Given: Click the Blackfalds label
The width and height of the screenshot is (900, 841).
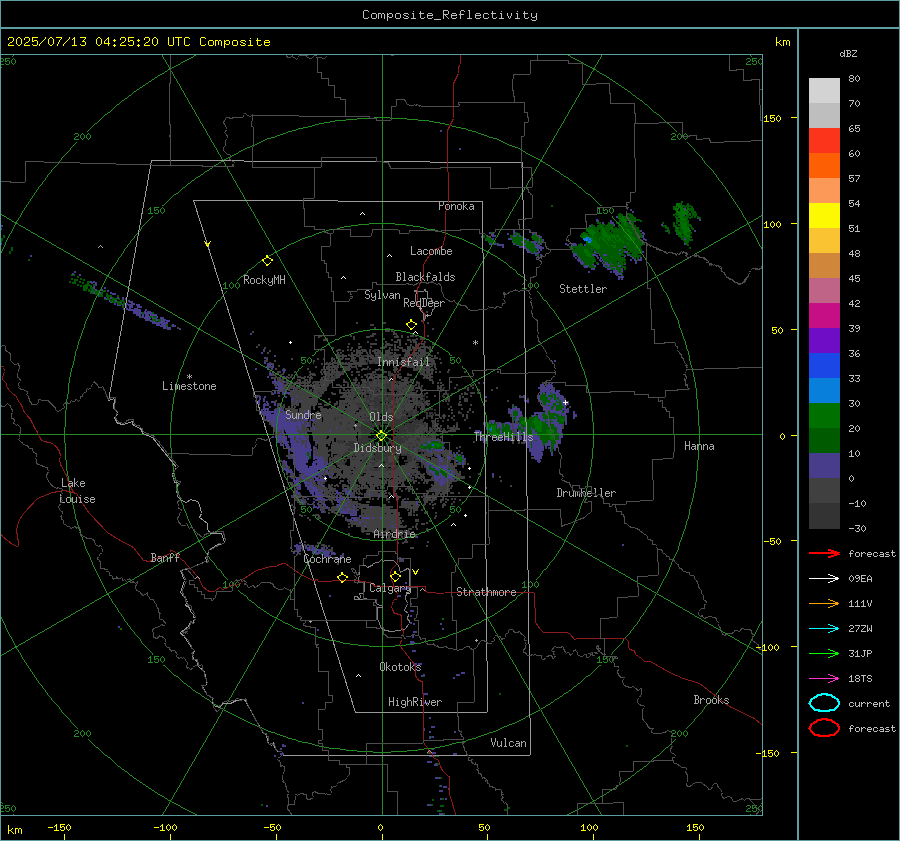Looking at the screenshot, I should tap(425, 277).
